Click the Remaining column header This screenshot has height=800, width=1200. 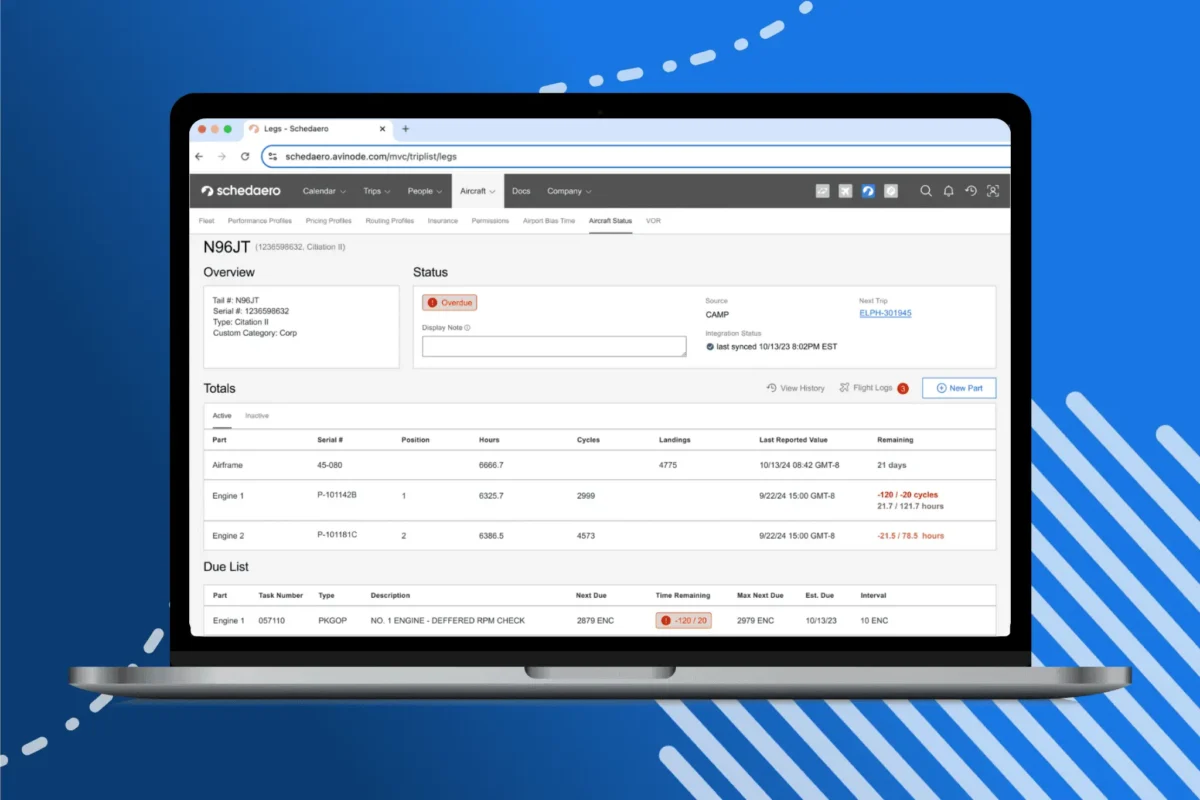(895, 440)
